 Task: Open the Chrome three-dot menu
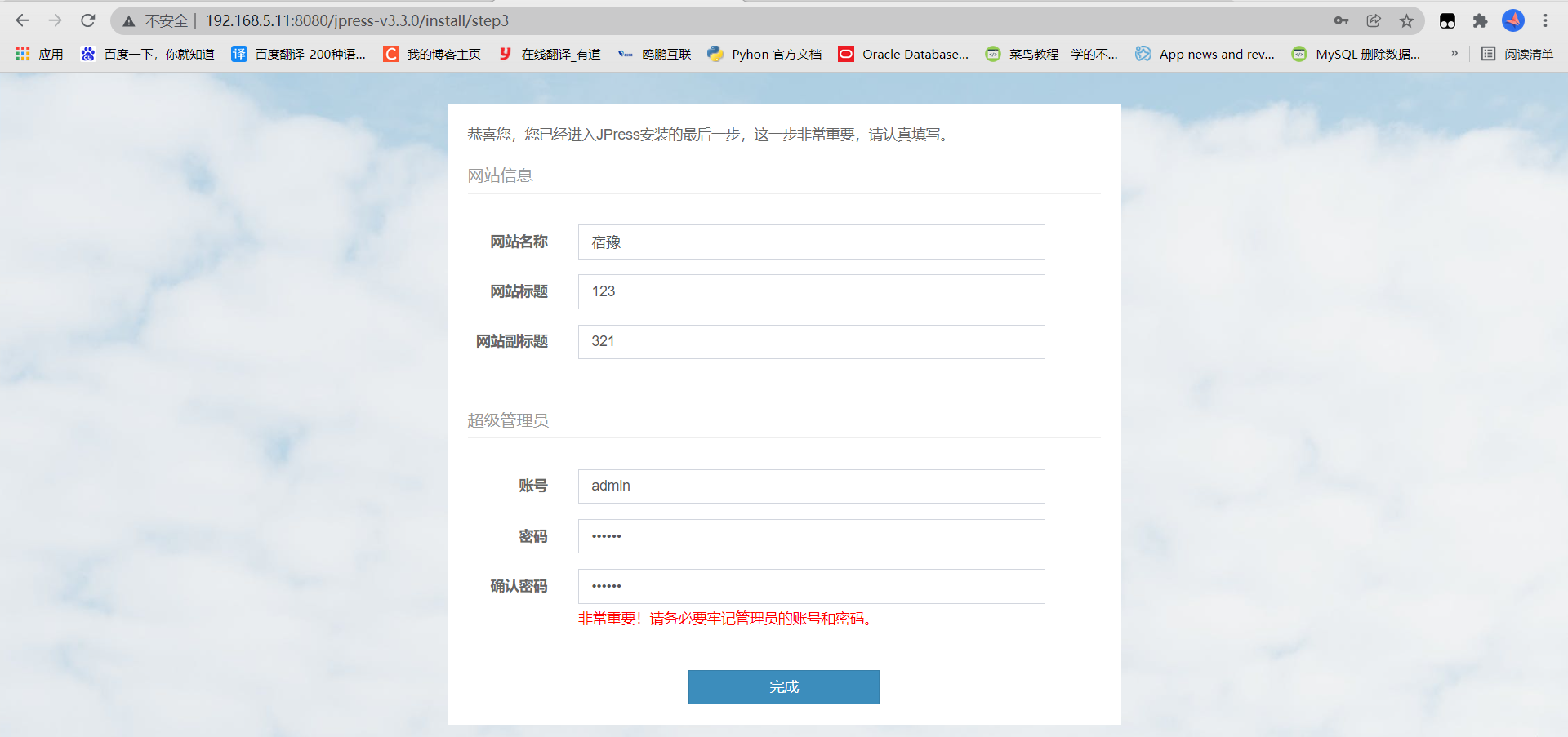[1545, 20]
